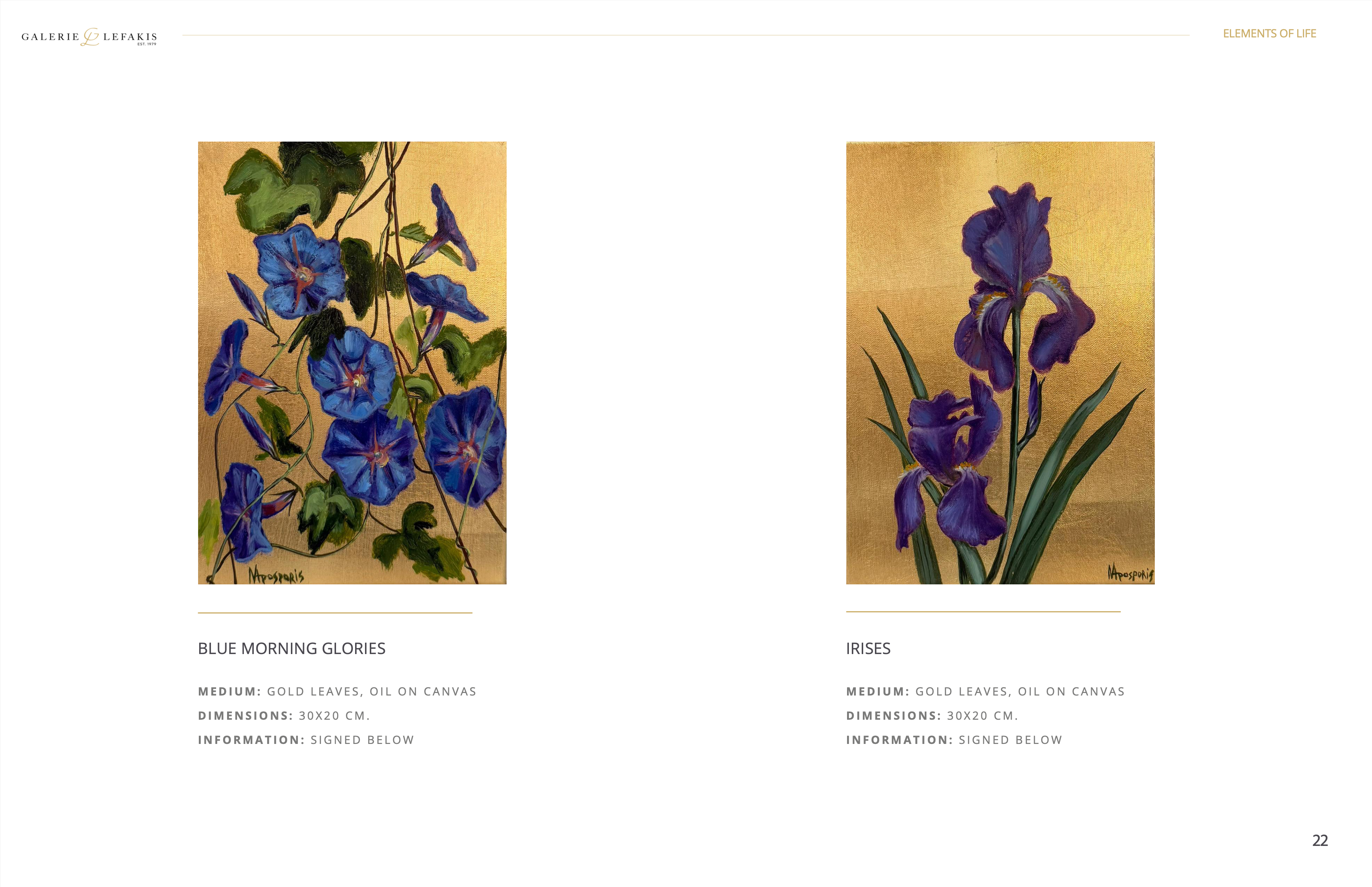Open the Irises painting image
This screenshot has height=887, width=1372.
1000,363
